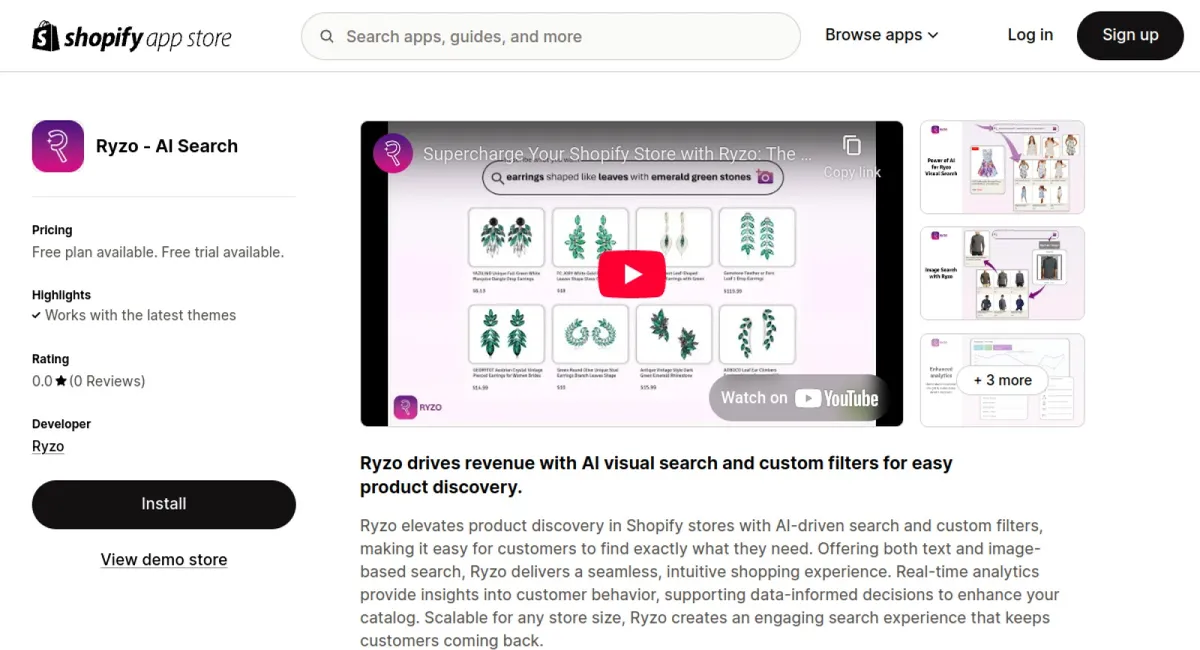
Task: Click the rating star icon
Action: 61,381
